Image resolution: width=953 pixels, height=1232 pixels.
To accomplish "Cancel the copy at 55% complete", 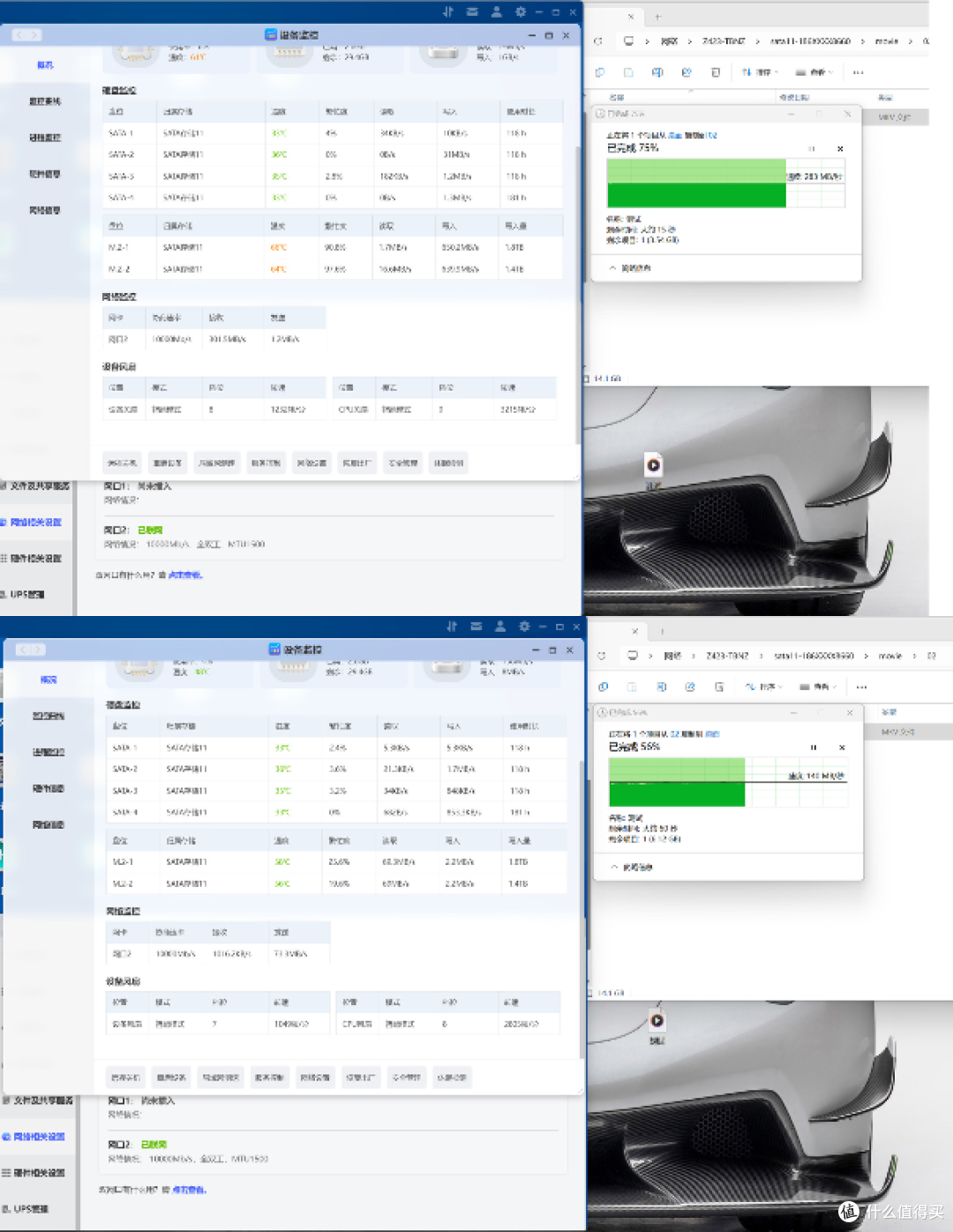I will coord(842,747).
